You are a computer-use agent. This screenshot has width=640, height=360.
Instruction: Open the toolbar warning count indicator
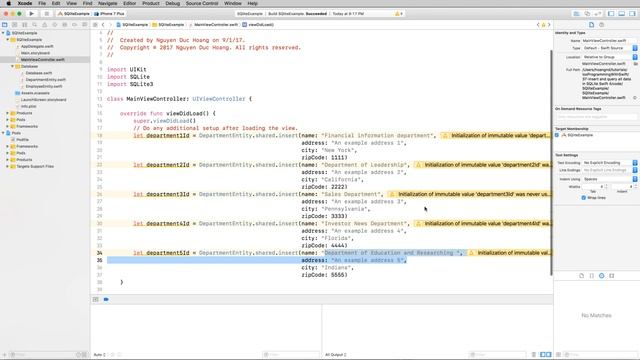pos(399,13)
